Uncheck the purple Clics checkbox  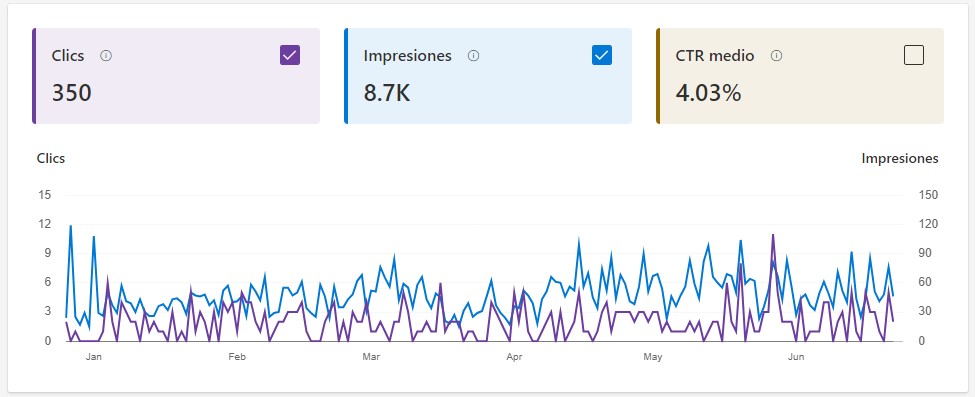point(290,55)
